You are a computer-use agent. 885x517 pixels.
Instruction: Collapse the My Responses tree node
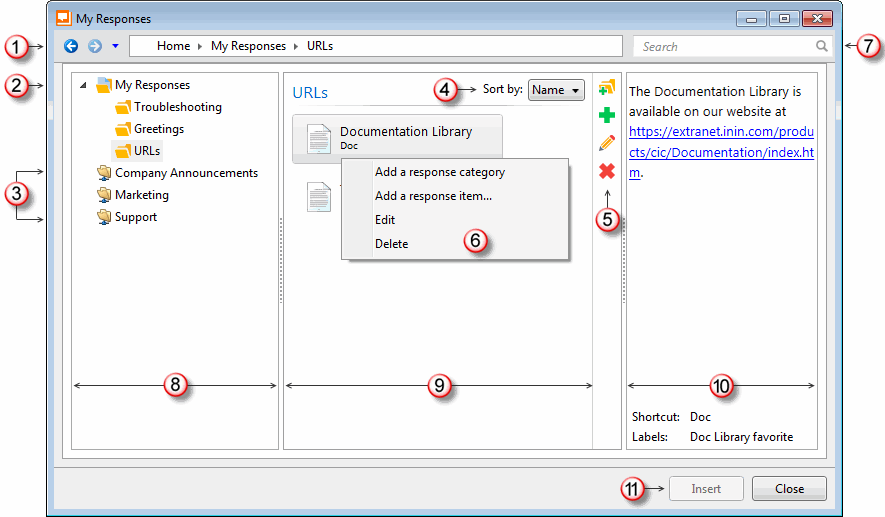pos(82,85)
